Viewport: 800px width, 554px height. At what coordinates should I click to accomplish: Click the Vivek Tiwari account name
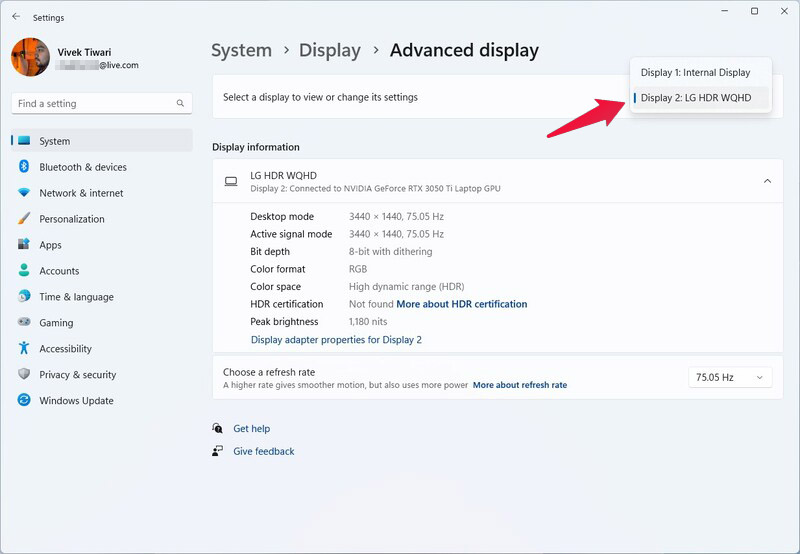pyautogui.click(x=84, y=52)
